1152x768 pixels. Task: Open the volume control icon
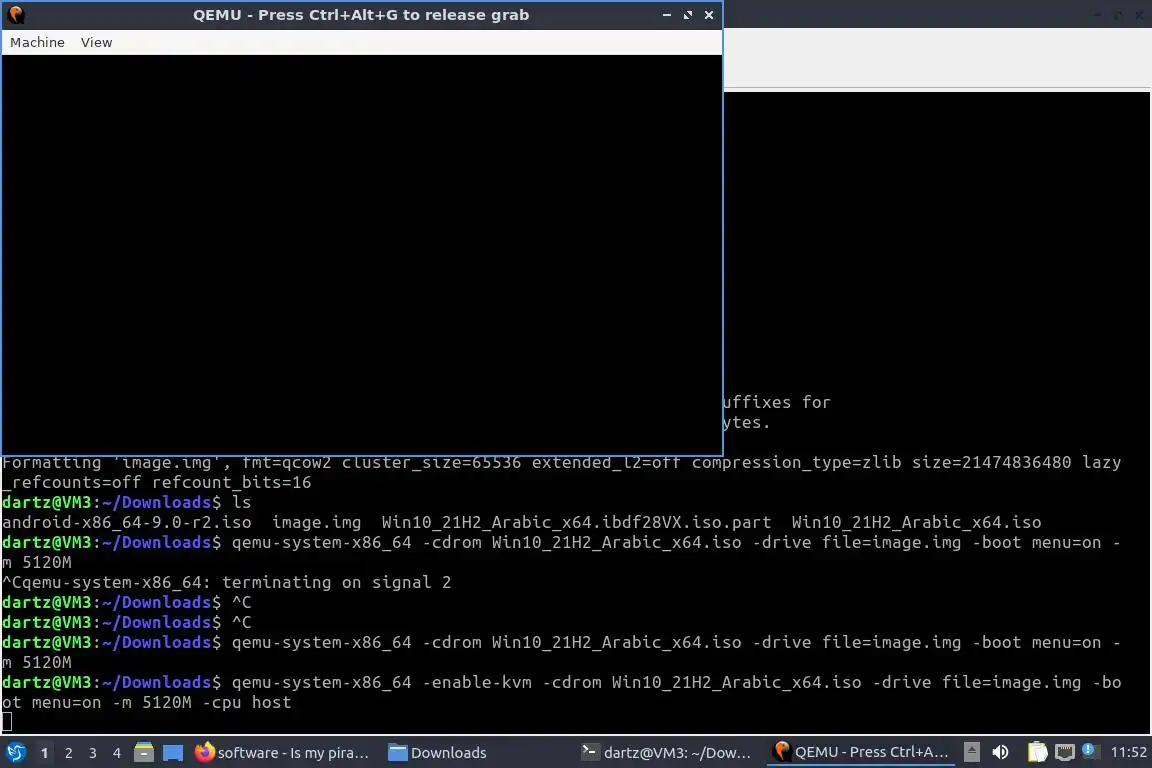[1000, 753]
